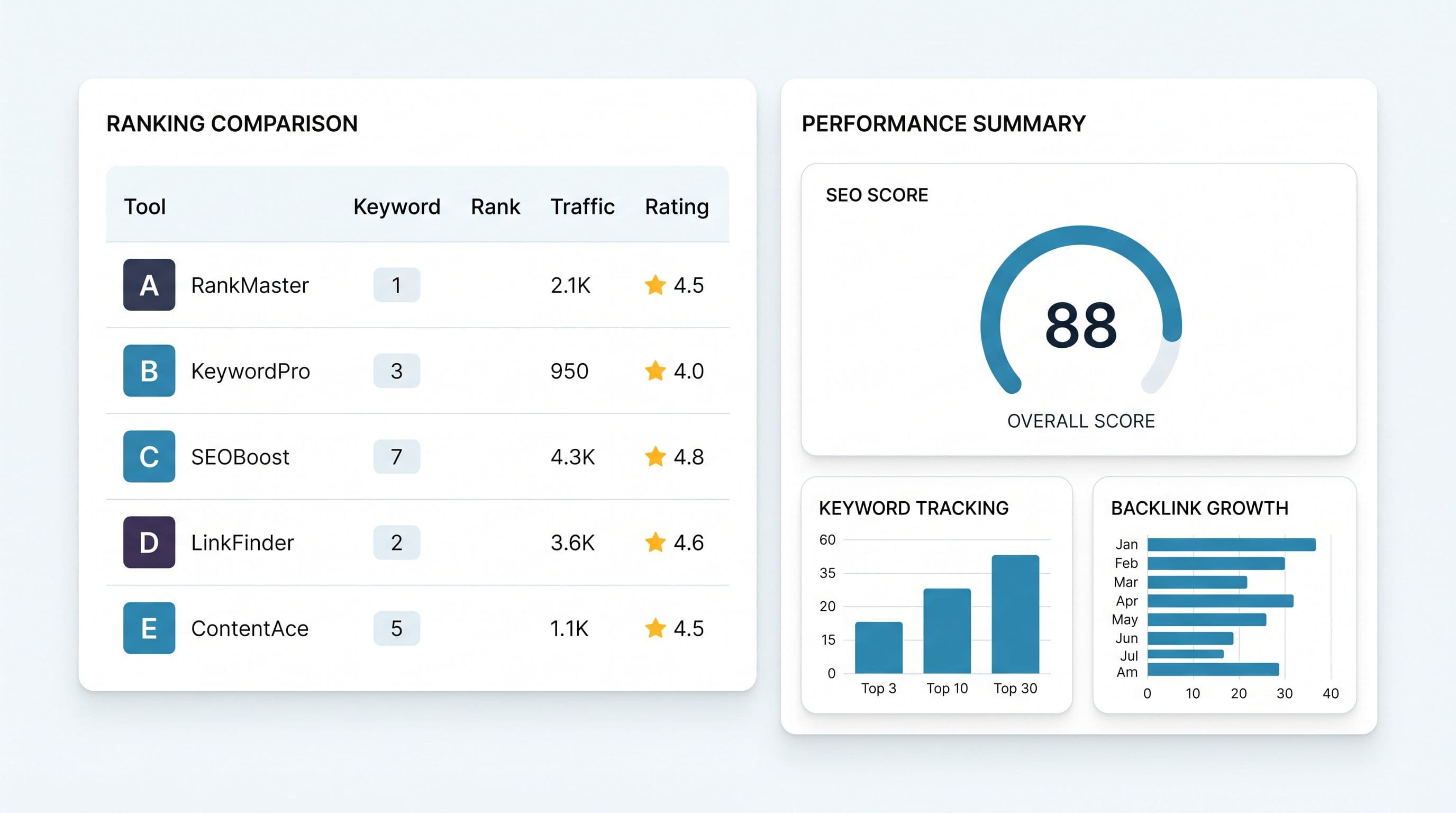Screen dimensions: 1456x813
Task: Click keyword badge '2' for LinkFinder
Action: 397,542
